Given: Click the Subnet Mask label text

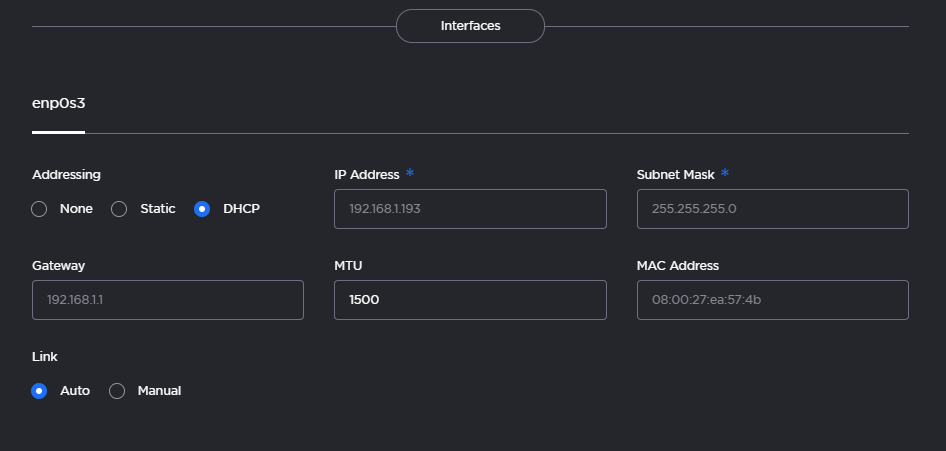Looking at the screenshot, I should tap(675, 174).
